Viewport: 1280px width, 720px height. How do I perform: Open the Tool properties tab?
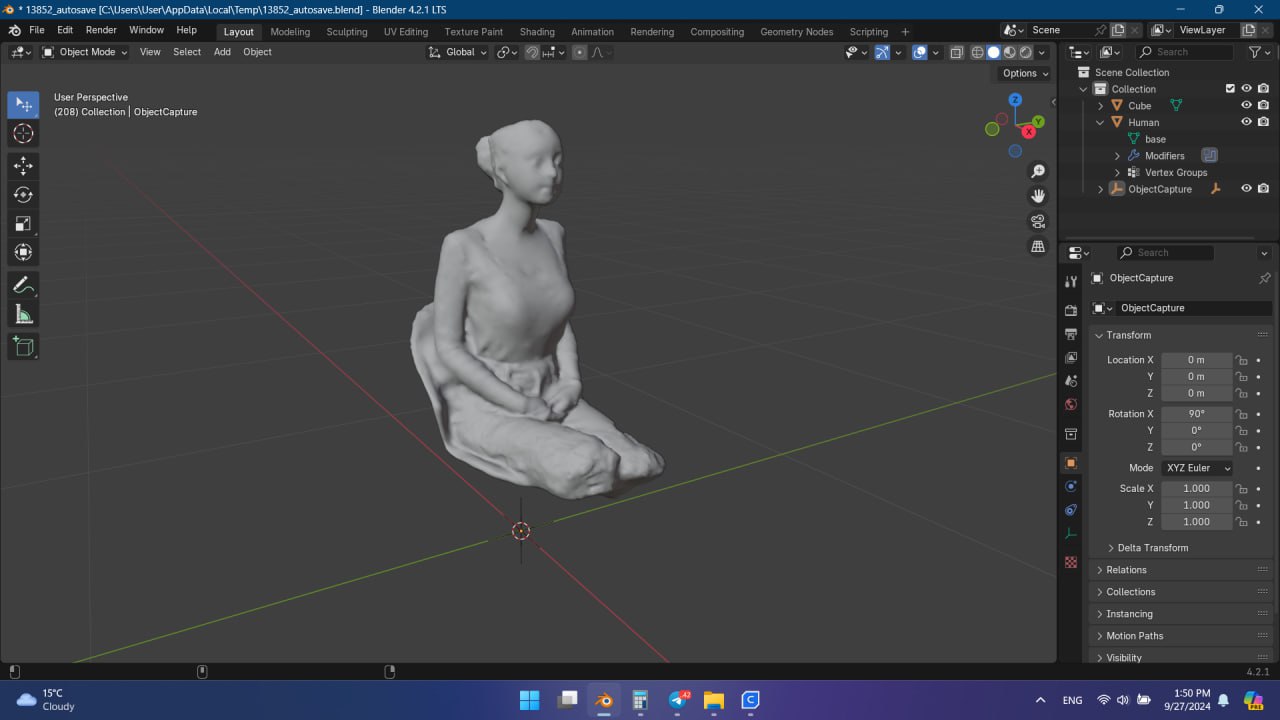tap(1071, 282)
